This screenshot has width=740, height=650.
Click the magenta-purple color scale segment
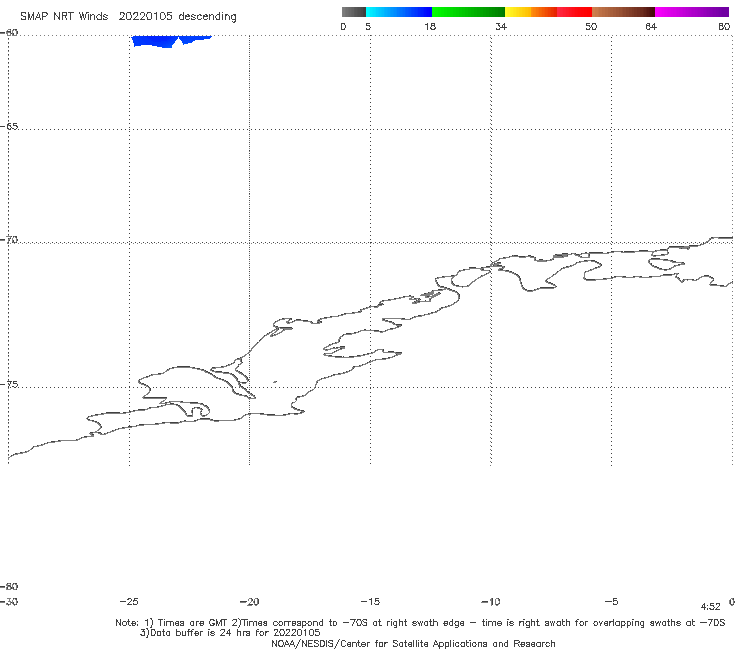pos(692,12)
